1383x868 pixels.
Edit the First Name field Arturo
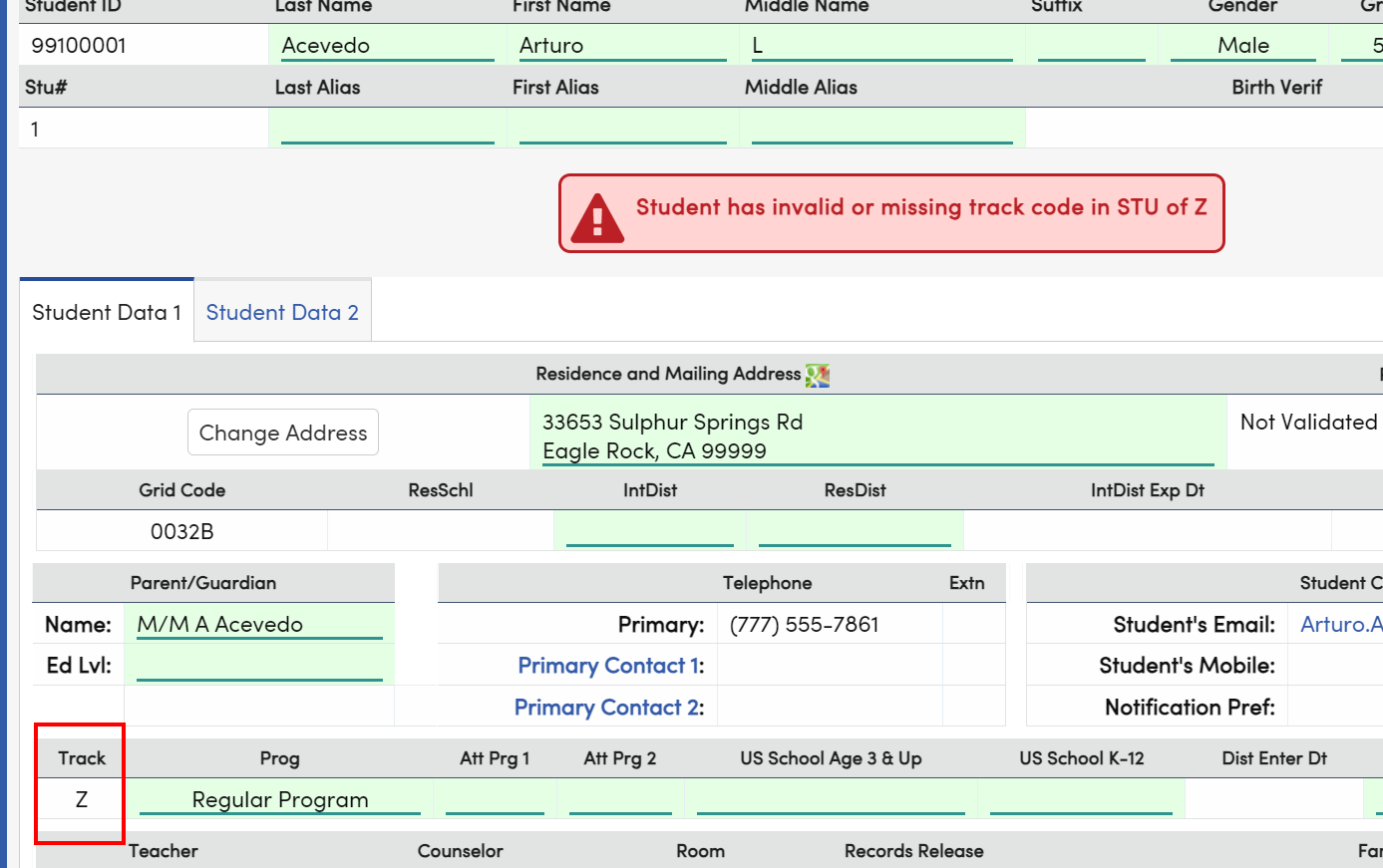623,45
